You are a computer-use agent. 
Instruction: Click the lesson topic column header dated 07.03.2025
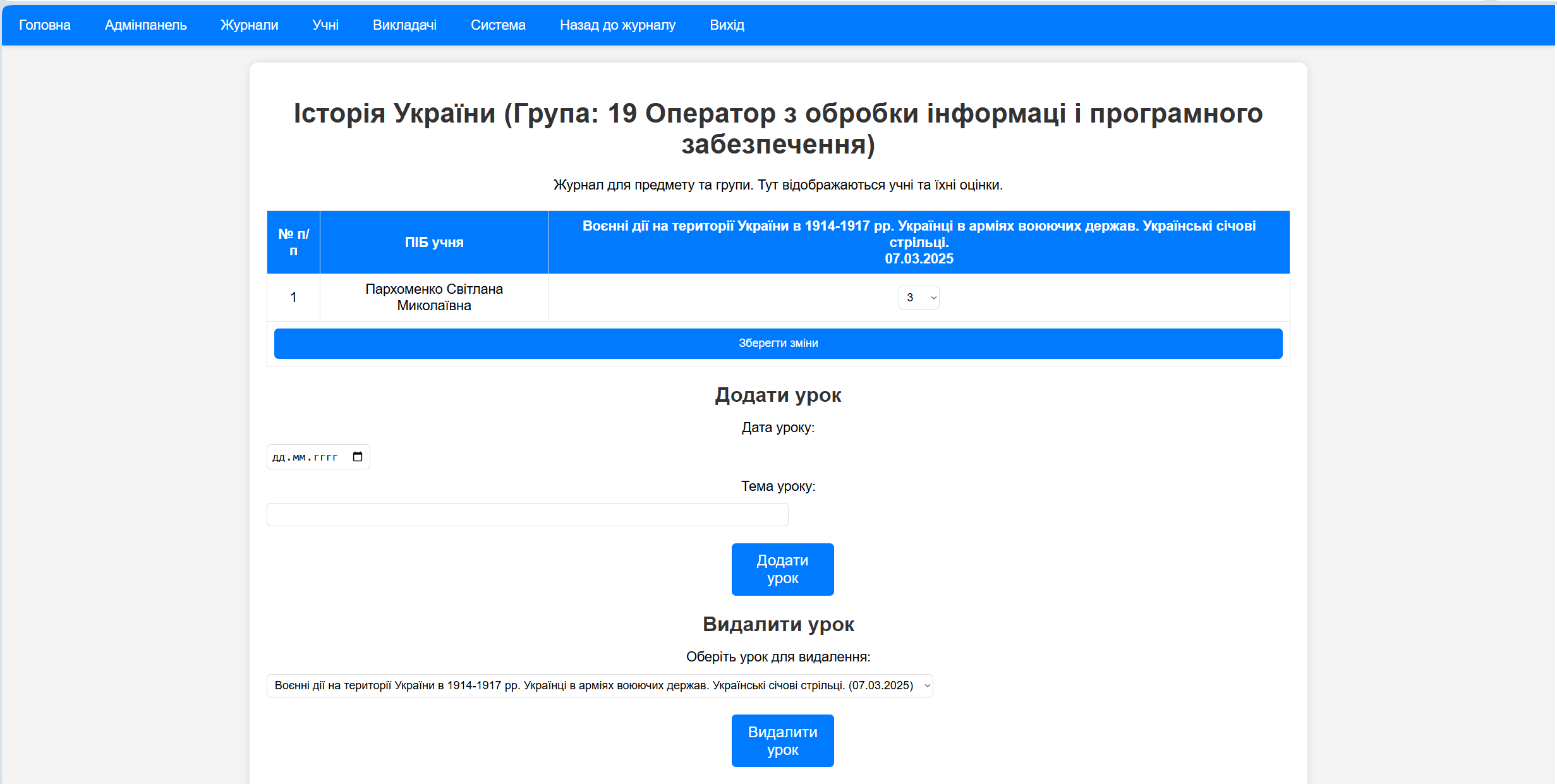click(x=918, y=242)
